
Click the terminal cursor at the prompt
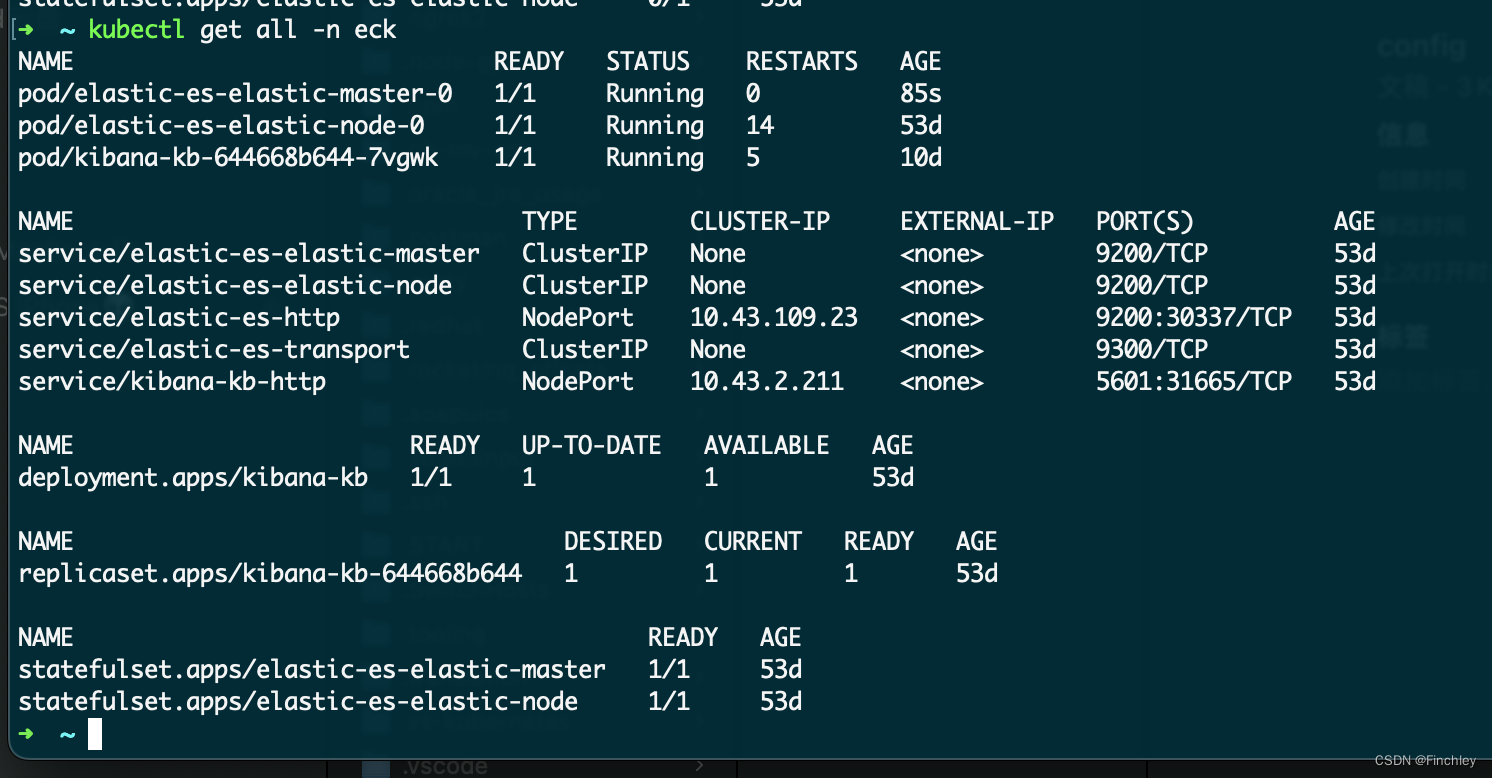click(x=95, y=734)
